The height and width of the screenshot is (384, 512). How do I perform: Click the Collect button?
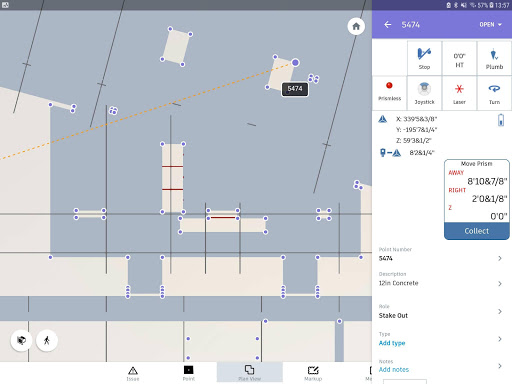477,231
